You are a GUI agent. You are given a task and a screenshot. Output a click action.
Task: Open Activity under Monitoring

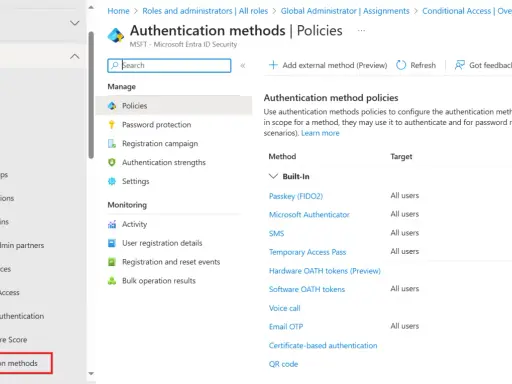[134, 224]
